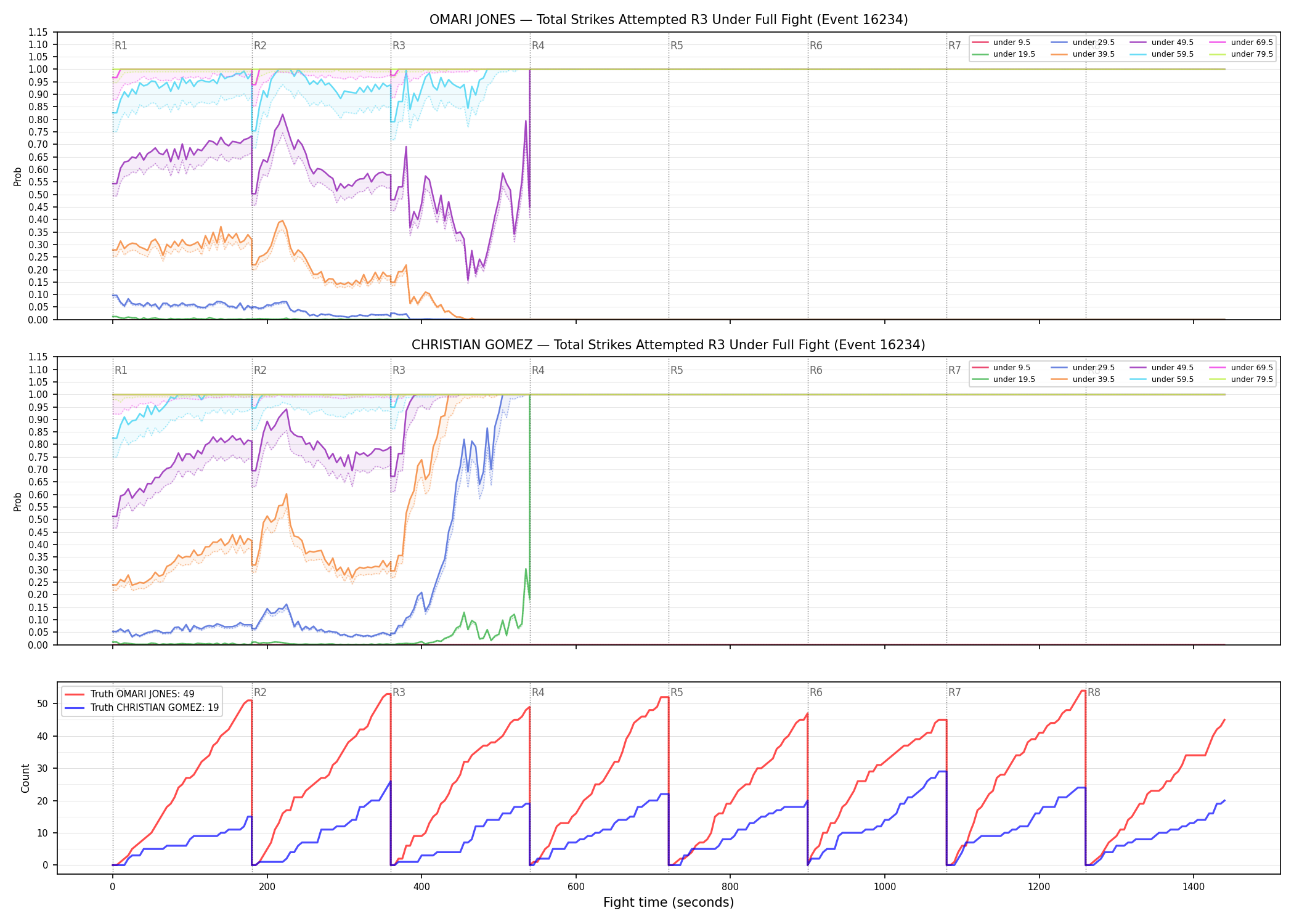Click x-axis tick label '400'
Viewport: 1294px width, 924px height.
[421, 887]
